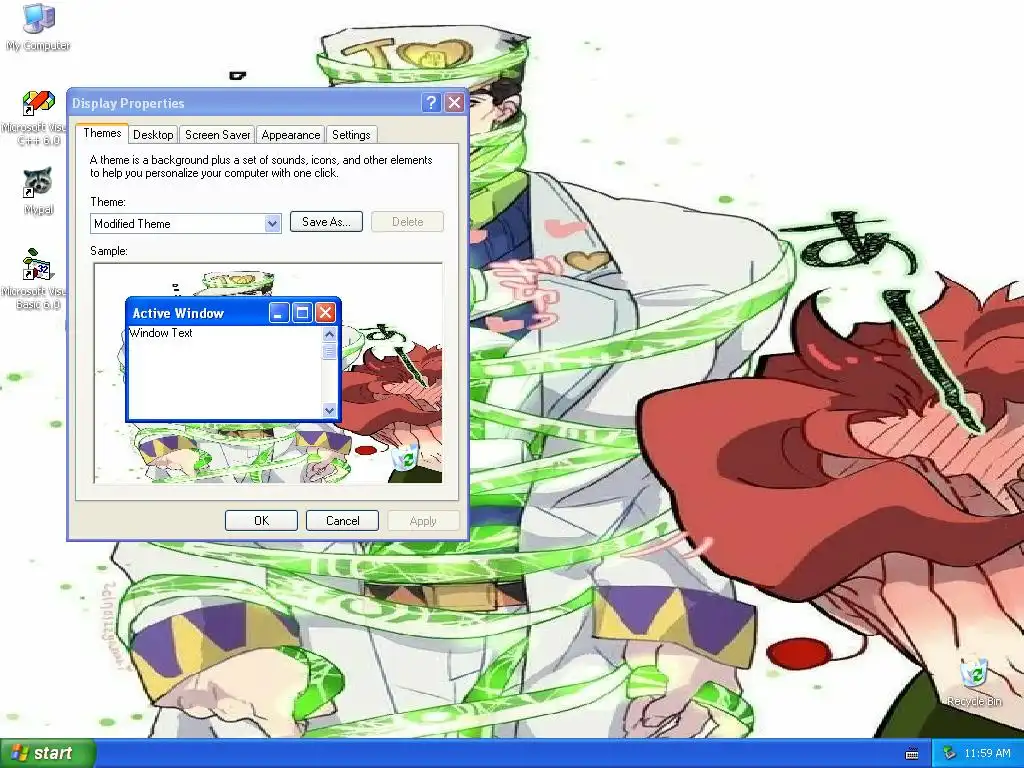Screen dimensions: 1024x768
Task: Click Cancel in Display Properties
Action: [x=342, y=520]
